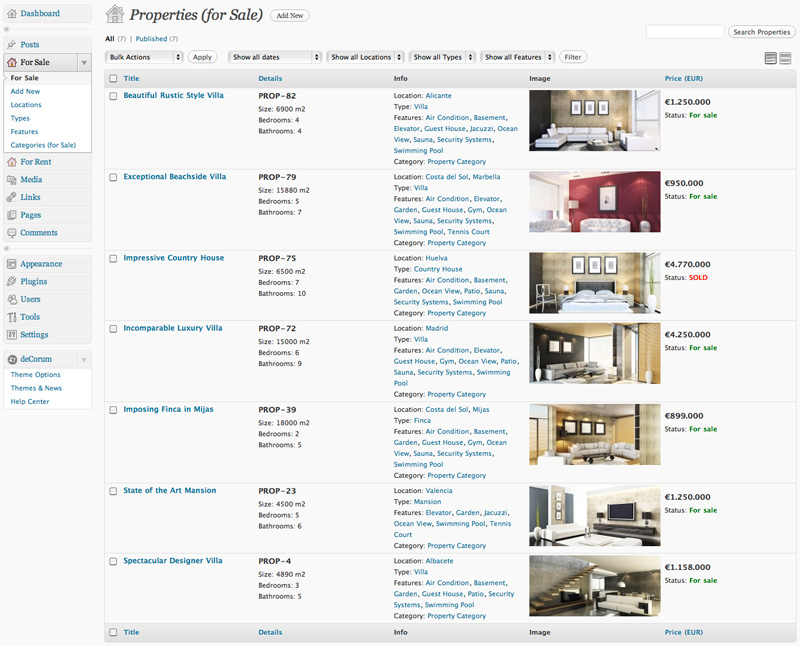This screenshot has width=800, height=646.
Task: Tick the Impressive Country House checkbox
Action: click(x=113, y=258)
